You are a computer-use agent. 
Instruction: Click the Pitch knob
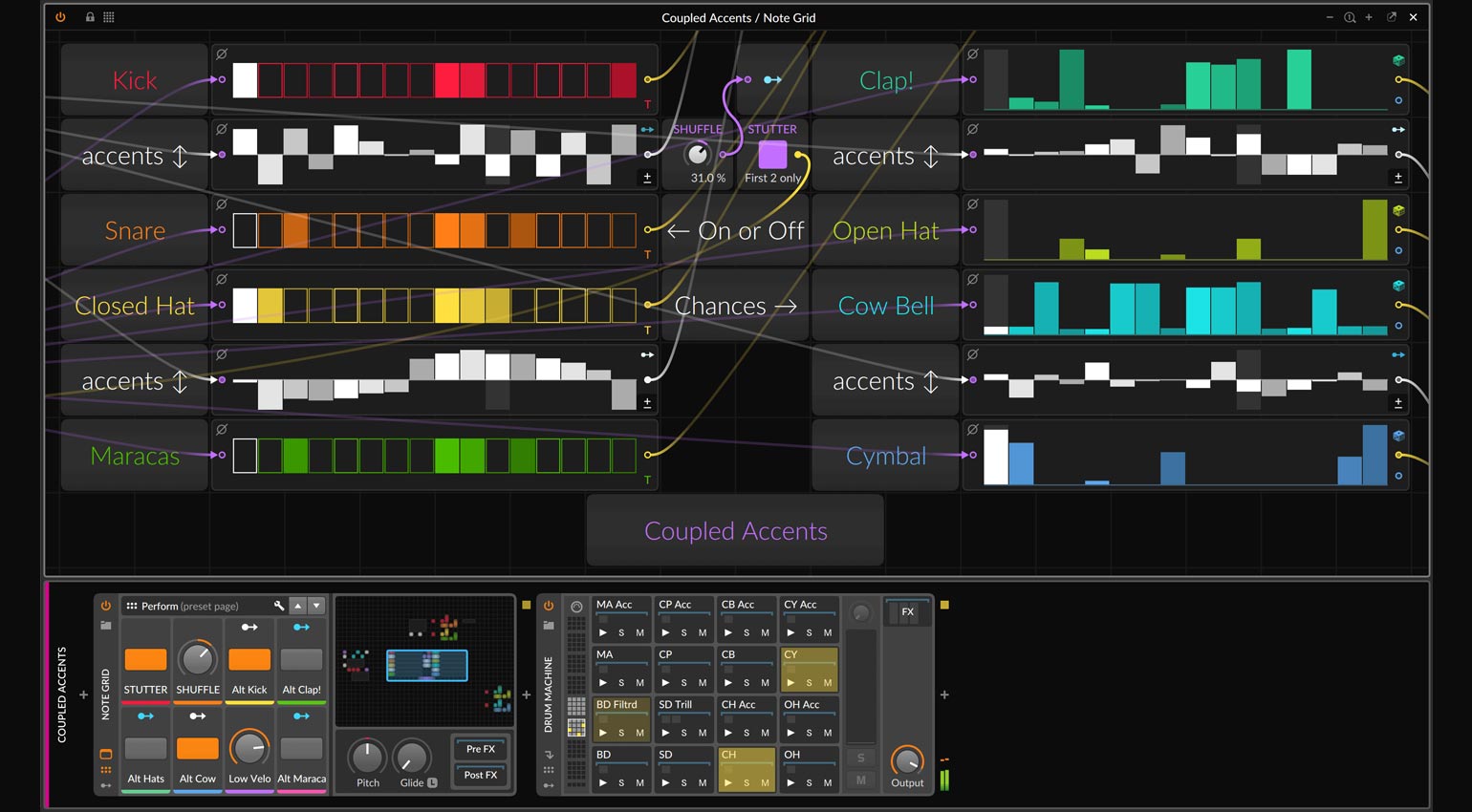[367, 756]
